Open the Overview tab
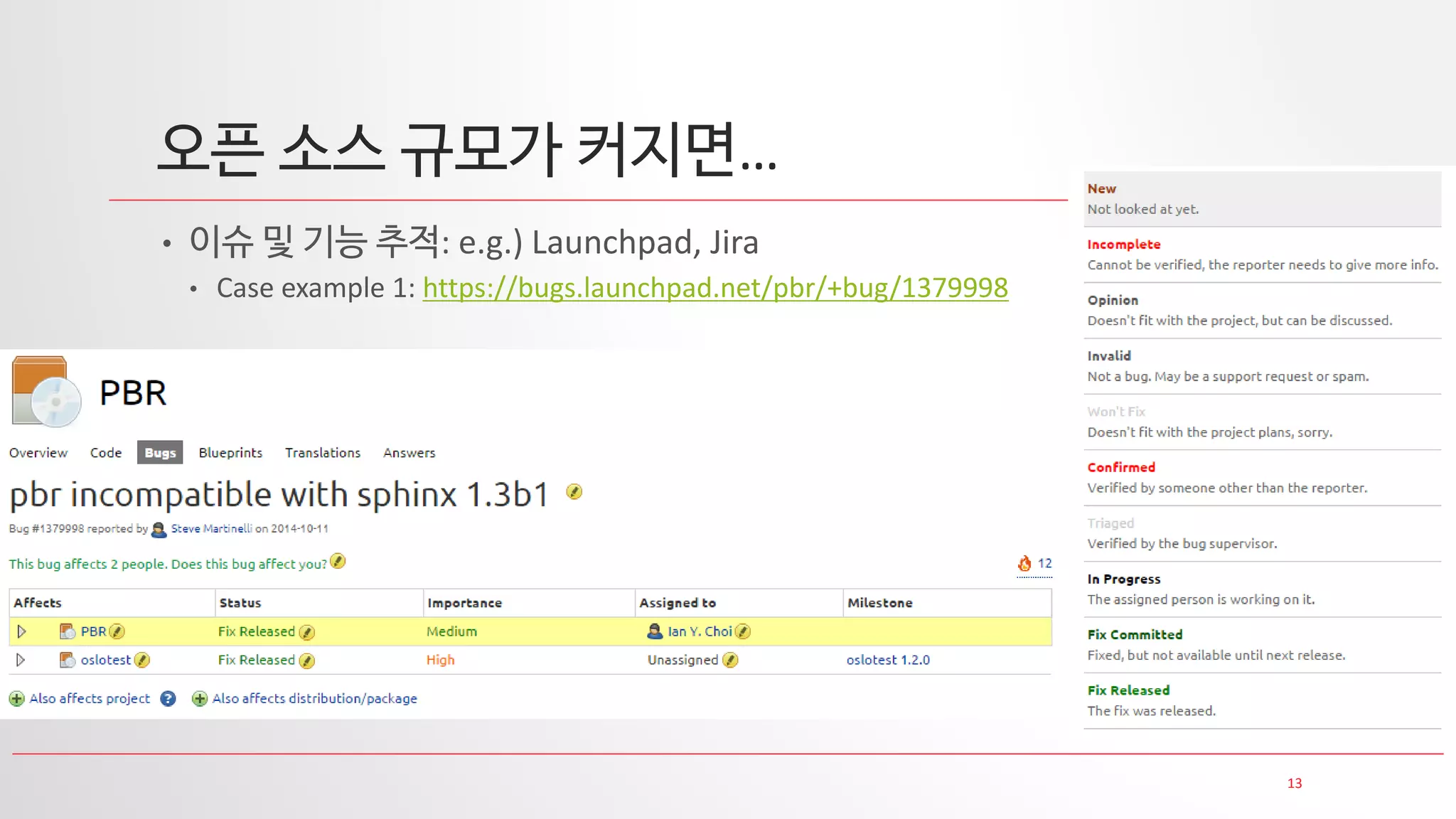Screen dimensions: 1456x819 (x=38, y=453)
